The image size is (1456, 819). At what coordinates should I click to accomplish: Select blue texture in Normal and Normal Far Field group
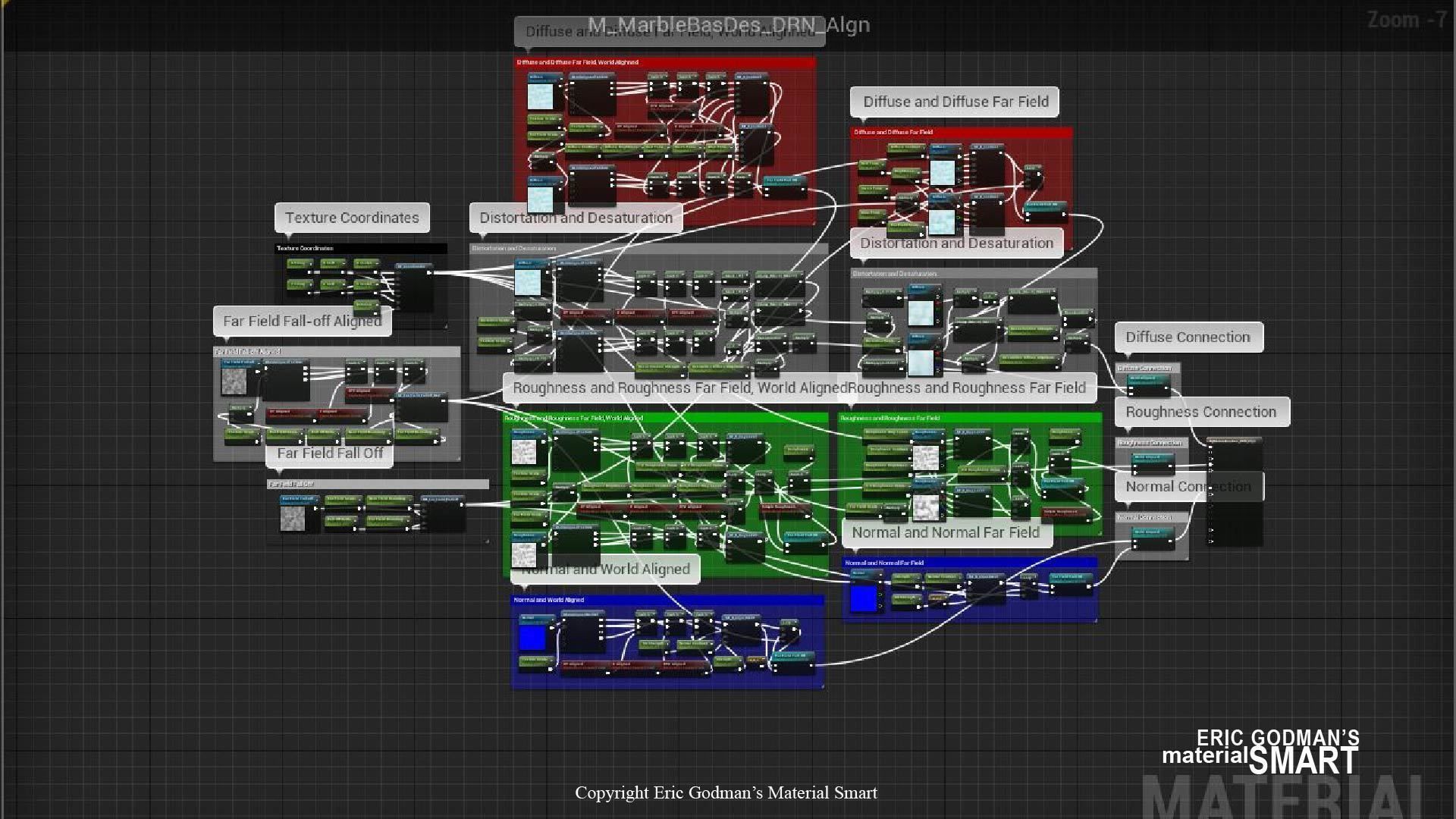click(x=863, y=598)
